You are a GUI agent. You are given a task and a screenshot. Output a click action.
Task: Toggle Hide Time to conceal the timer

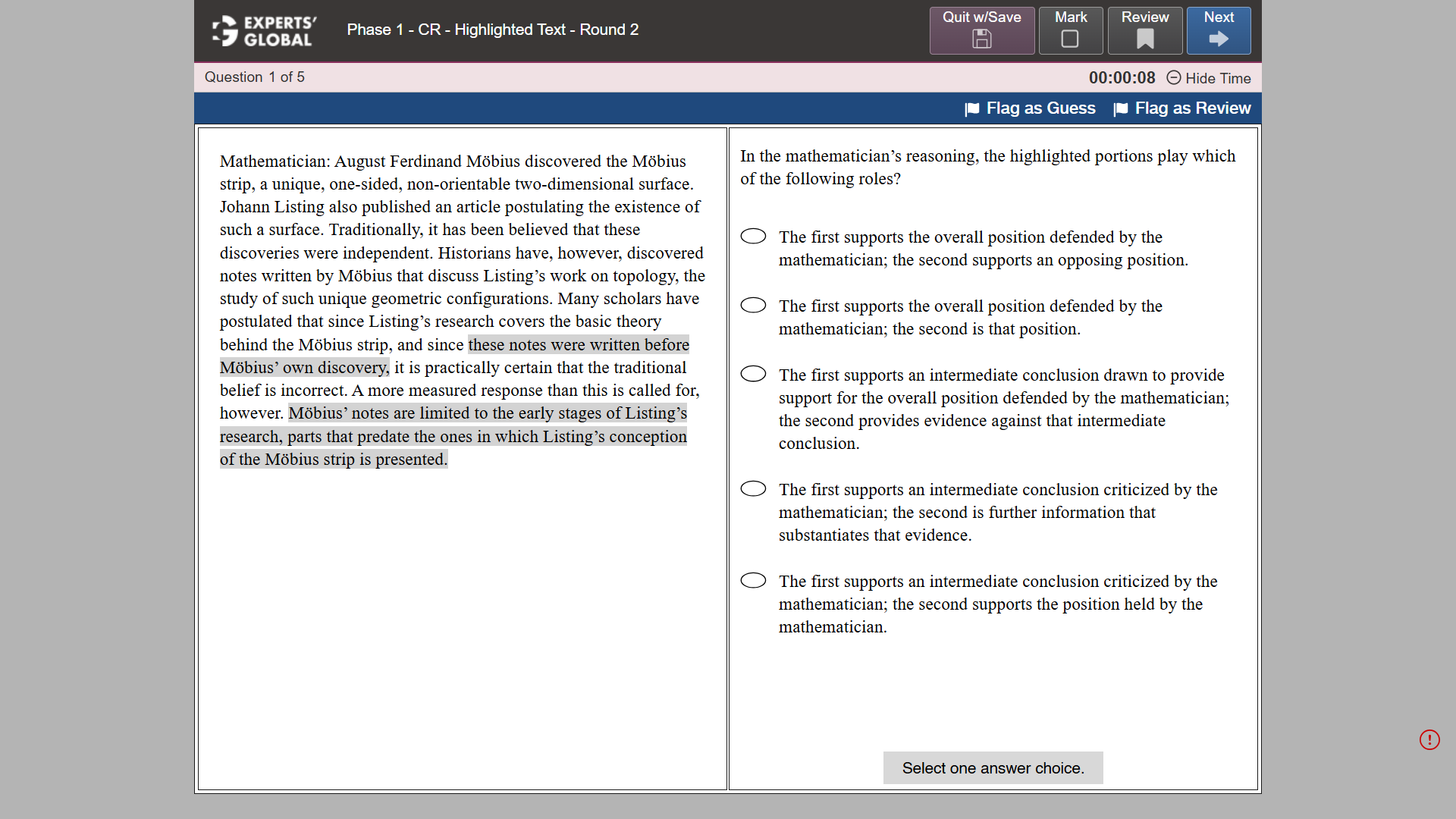1218,78
